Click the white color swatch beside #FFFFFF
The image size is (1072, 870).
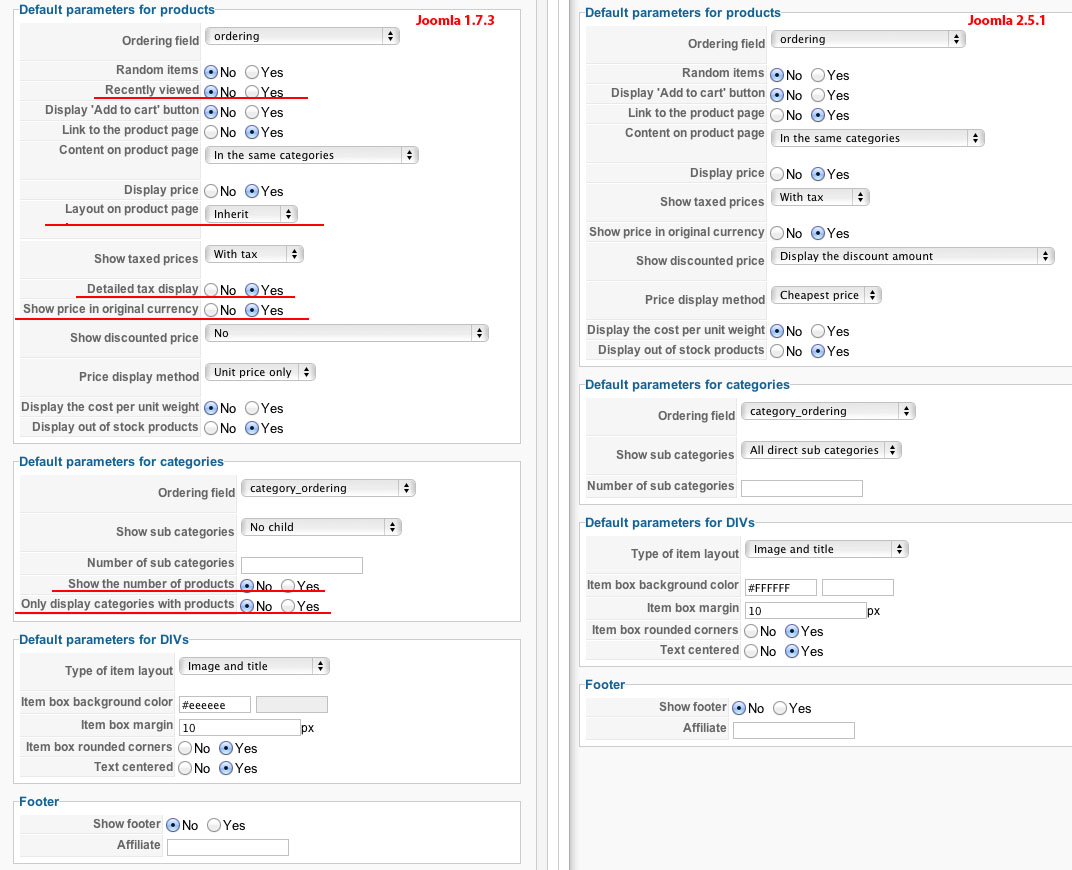pos(857,587)
